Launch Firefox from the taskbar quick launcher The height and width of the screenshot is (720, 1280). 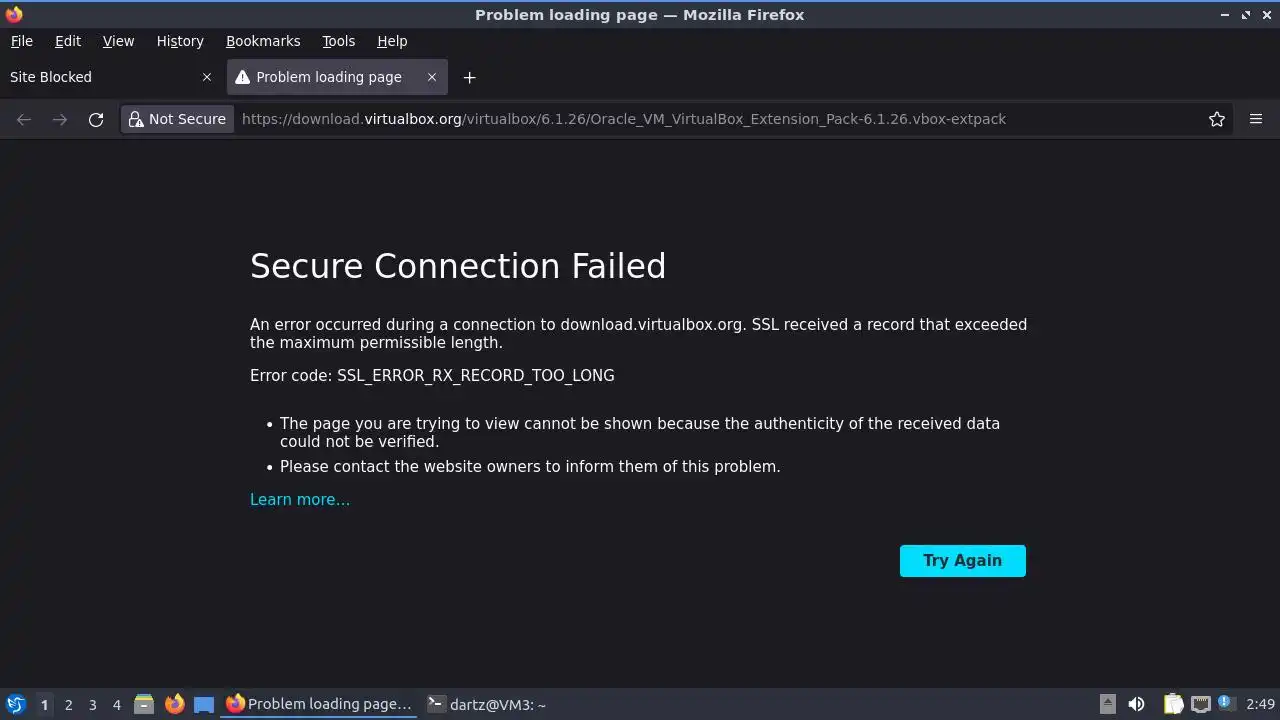pos(175,704)
